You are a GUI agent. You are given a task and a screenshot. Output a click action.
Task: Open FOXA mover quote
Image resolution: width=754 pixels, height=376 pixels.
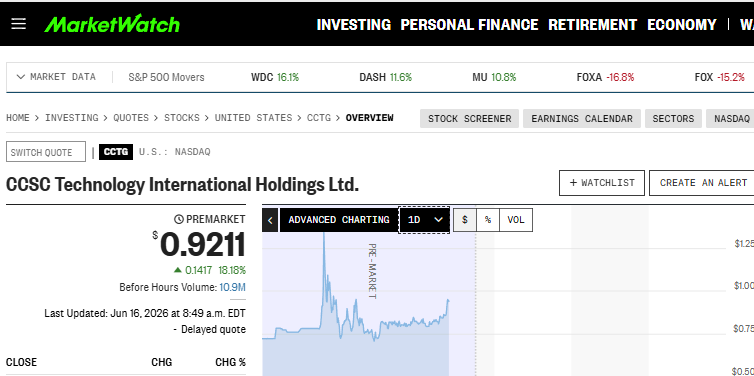point(605,77)
